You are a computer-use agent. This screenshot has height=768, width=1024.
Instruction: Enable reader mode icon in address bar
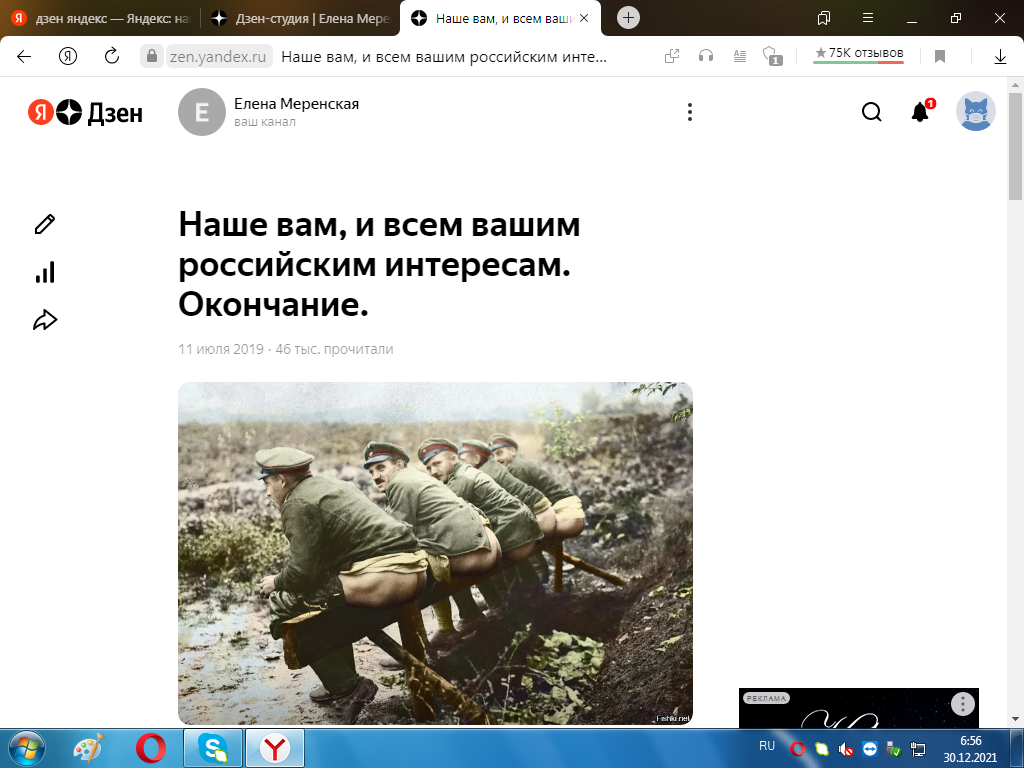[x=739, y=57]
